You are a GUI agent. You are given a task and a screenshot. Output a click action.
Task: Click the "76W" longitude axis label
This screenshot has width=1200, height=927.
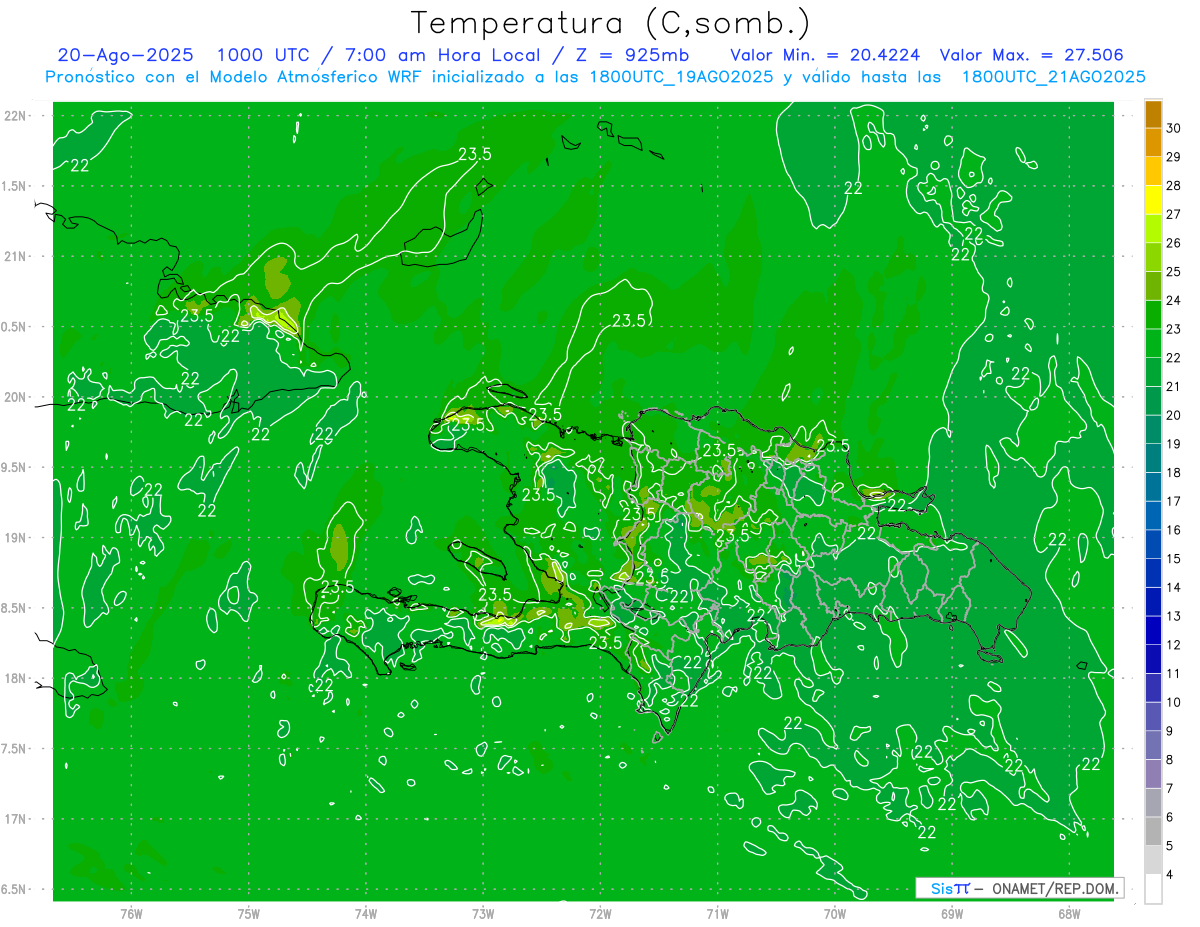(x=131, y=914)
